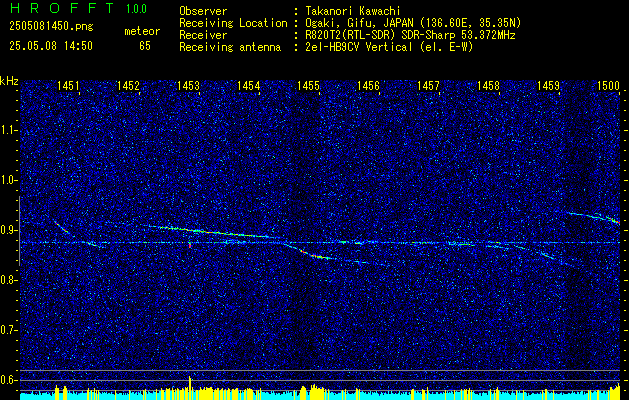Click the 0.8 kHz frequency label
The image size is (629, 400).
pos(9,280)
